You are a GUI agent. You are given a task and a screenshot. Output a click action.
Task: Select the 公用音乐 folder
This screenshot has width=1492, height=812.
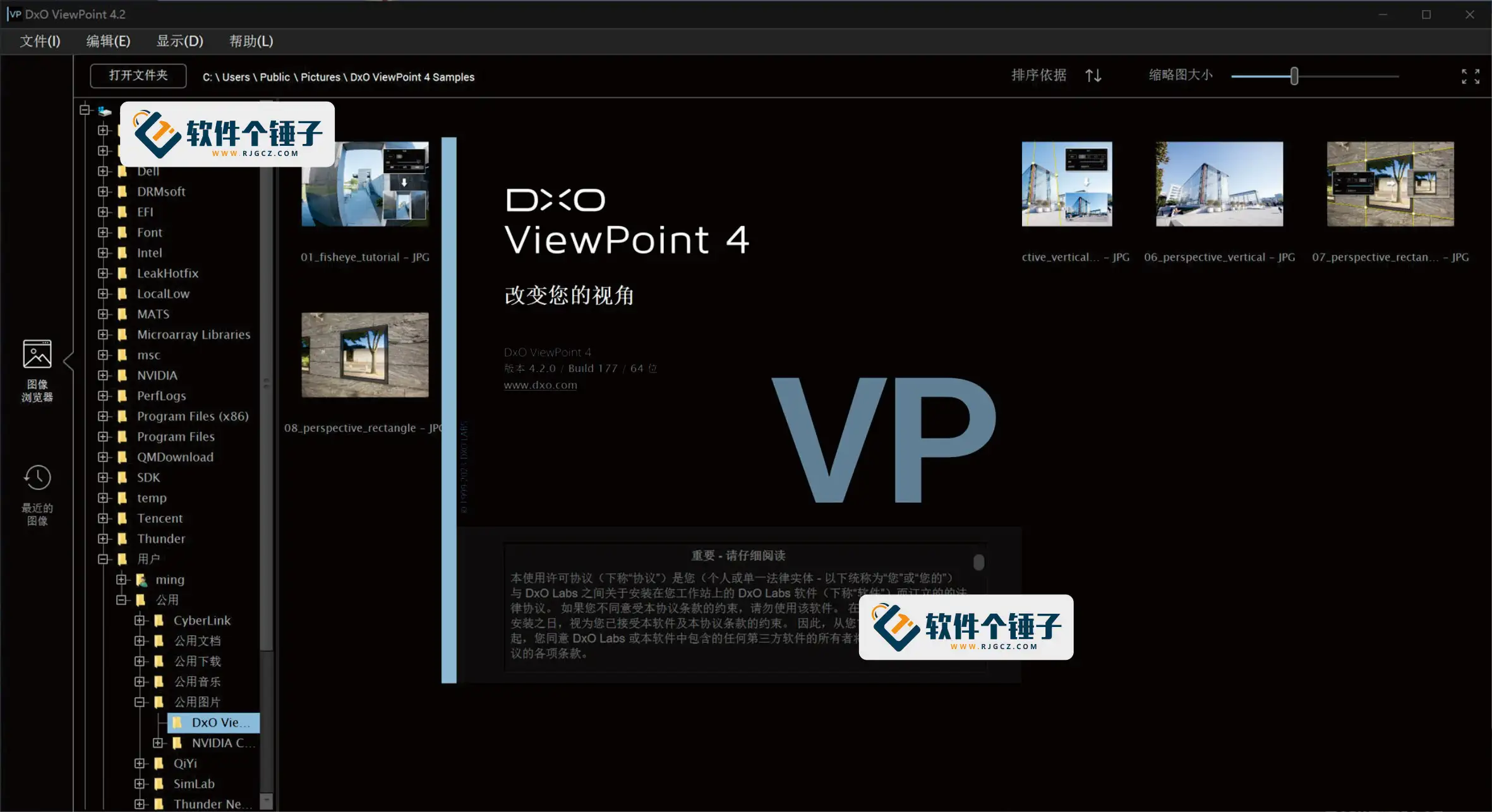pos(197,682)
